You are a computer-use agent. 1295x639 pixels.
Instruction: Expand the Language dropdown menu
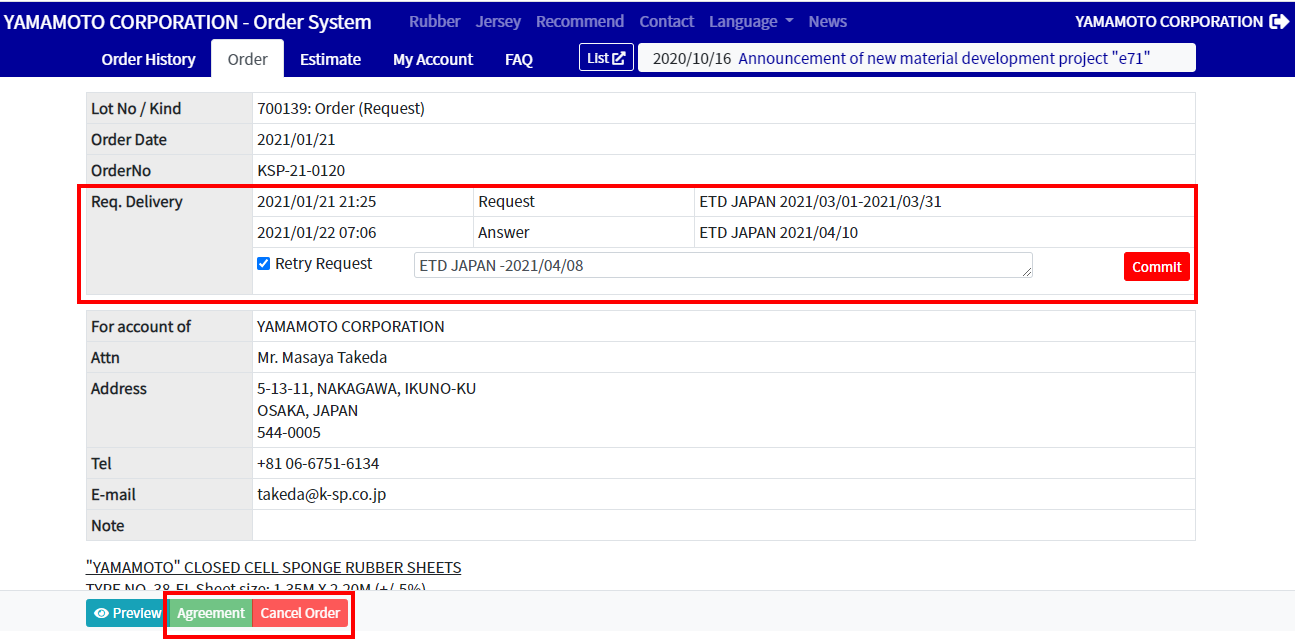pyautogui.click(x=751, y=22)
